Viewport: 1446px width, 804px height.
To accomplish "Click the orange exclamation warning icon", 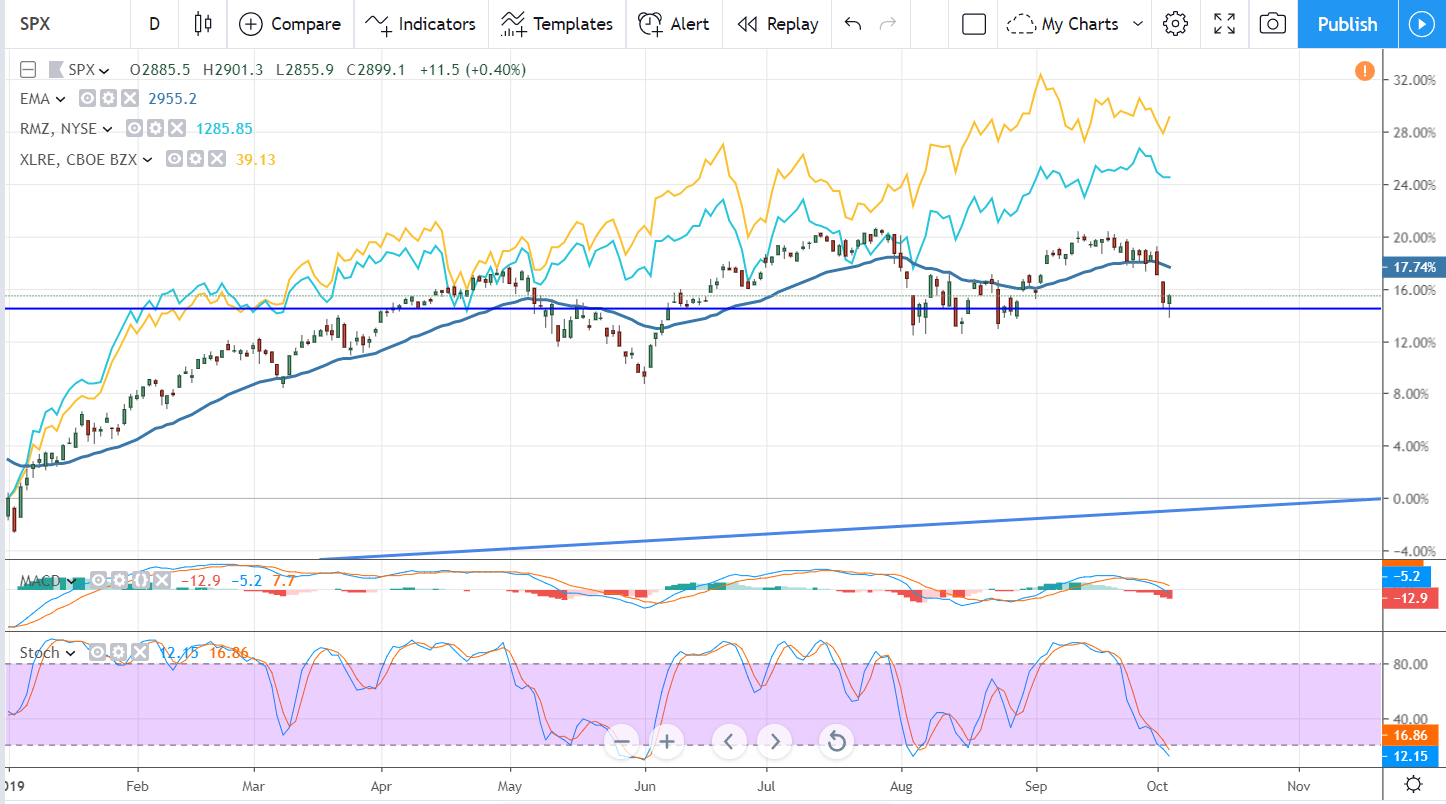I will point(1365,71).
